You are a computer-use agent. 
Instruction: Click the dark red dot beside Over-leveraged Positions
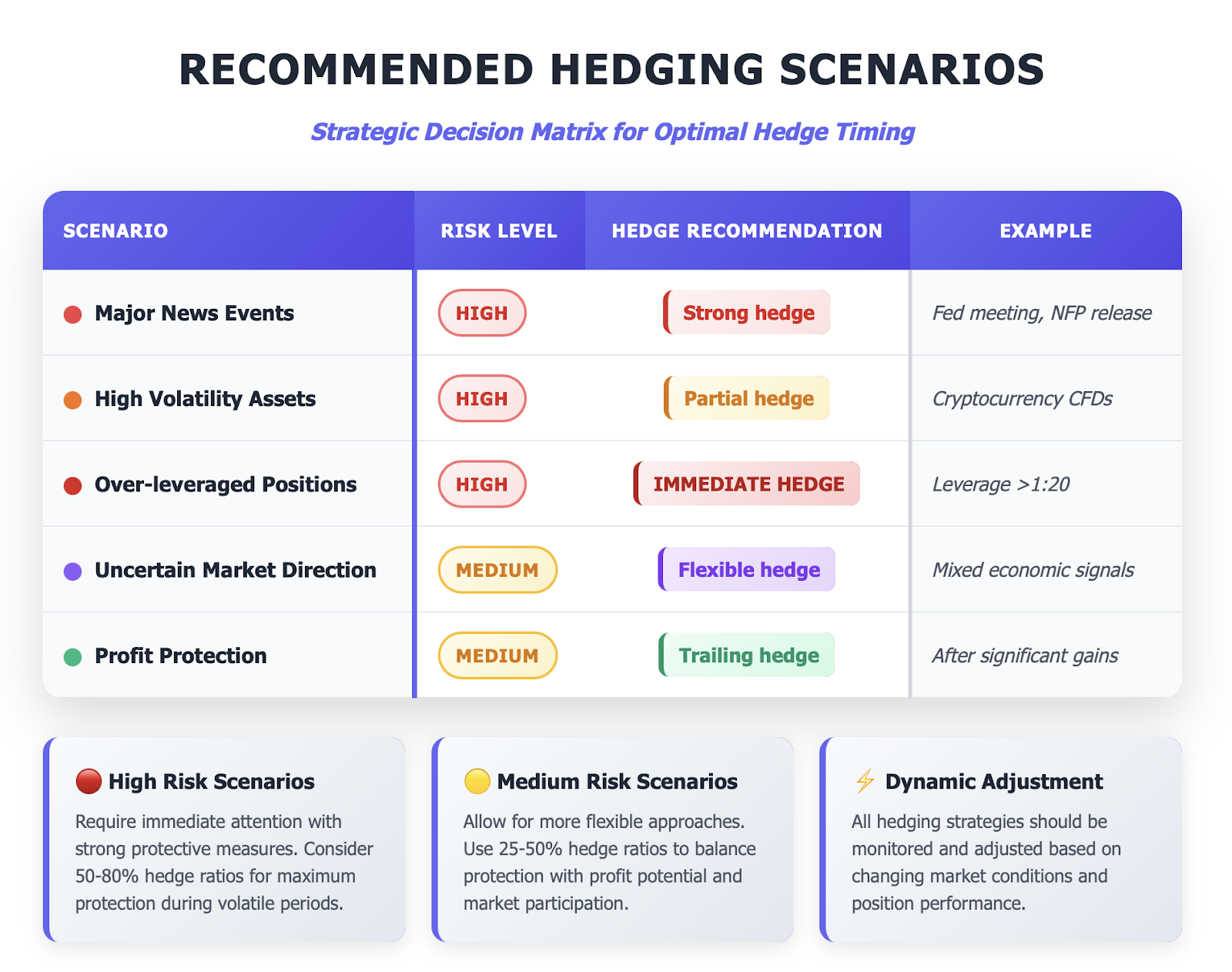[72, 485]
